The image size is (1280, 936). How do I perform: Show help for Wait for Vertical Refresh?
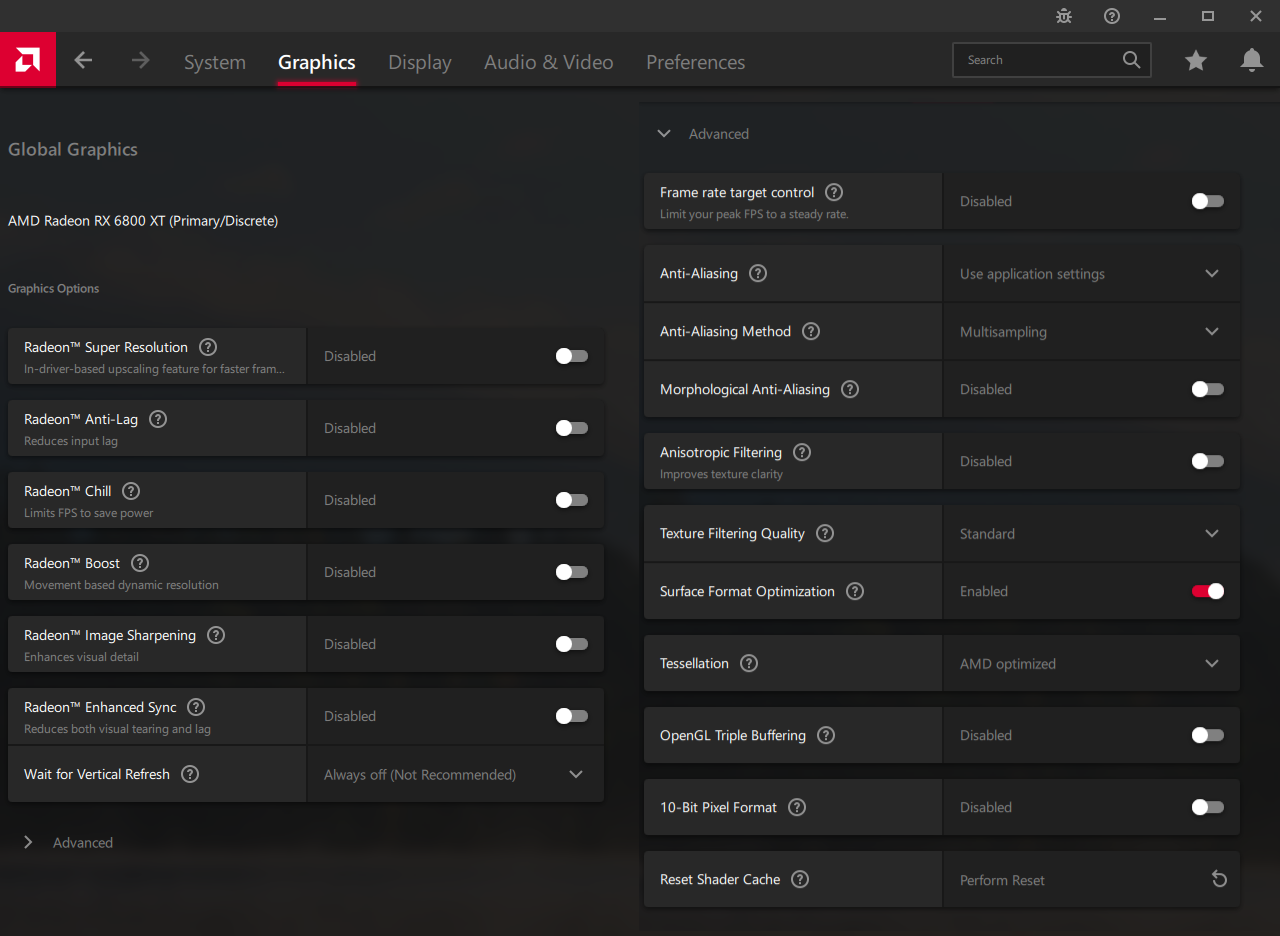[190, 774]
